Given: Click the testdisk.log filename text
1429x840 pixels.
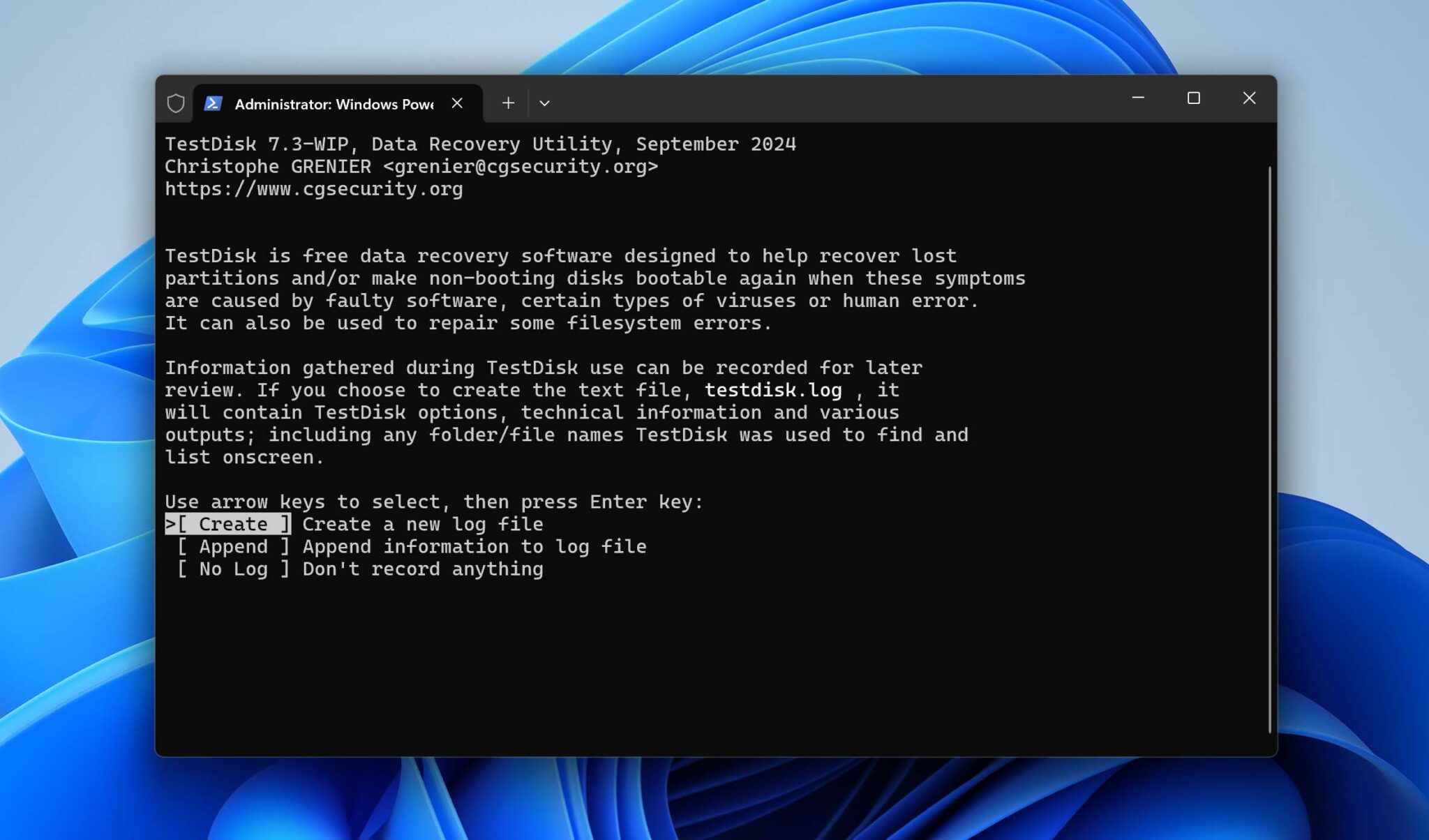Looking at the screenshot, I should tap(772, 390).
